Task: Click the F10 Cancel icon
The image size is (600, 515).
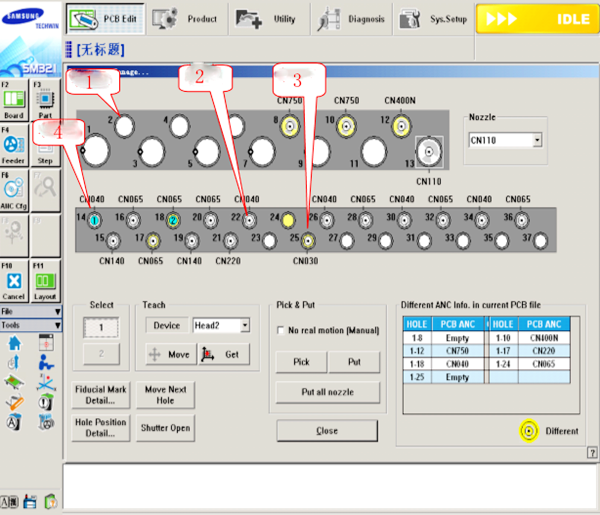Action: coord(14,281)
